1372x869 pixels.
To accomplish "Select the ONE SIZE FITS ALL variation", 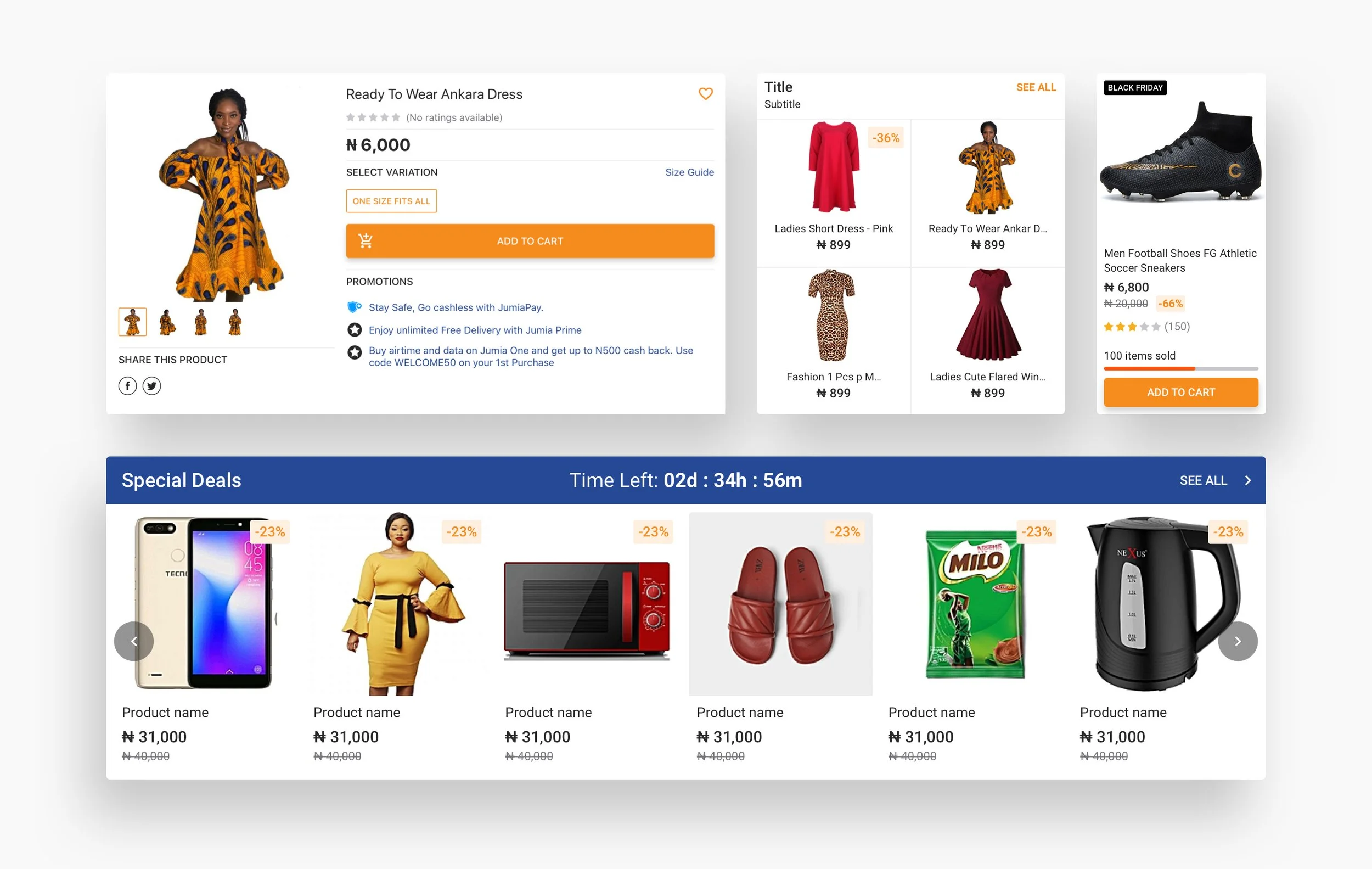I will click(x=391, y=200).
